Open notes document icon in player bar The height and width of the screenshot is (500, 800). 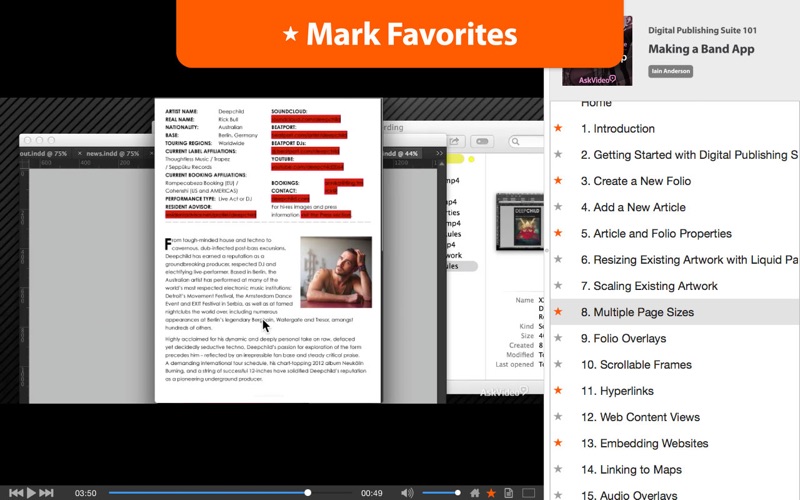(x=509, y=493)
